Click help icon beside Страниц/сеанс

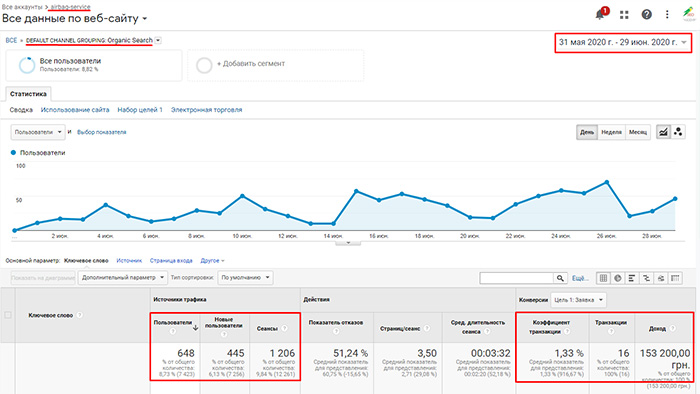point(426,328)
